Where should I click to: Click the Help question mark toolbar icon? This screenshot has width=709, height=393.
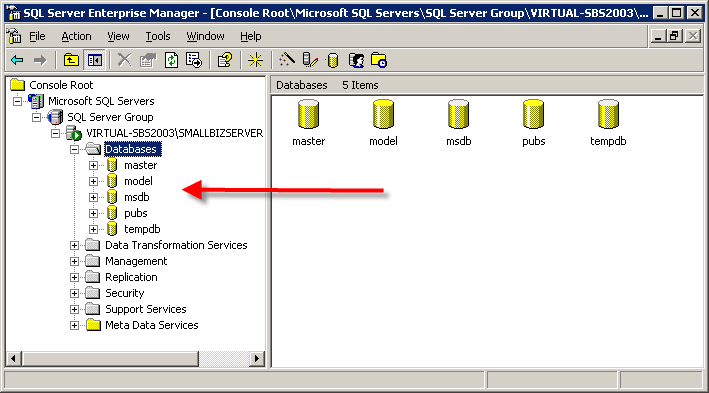click(225, 60)
